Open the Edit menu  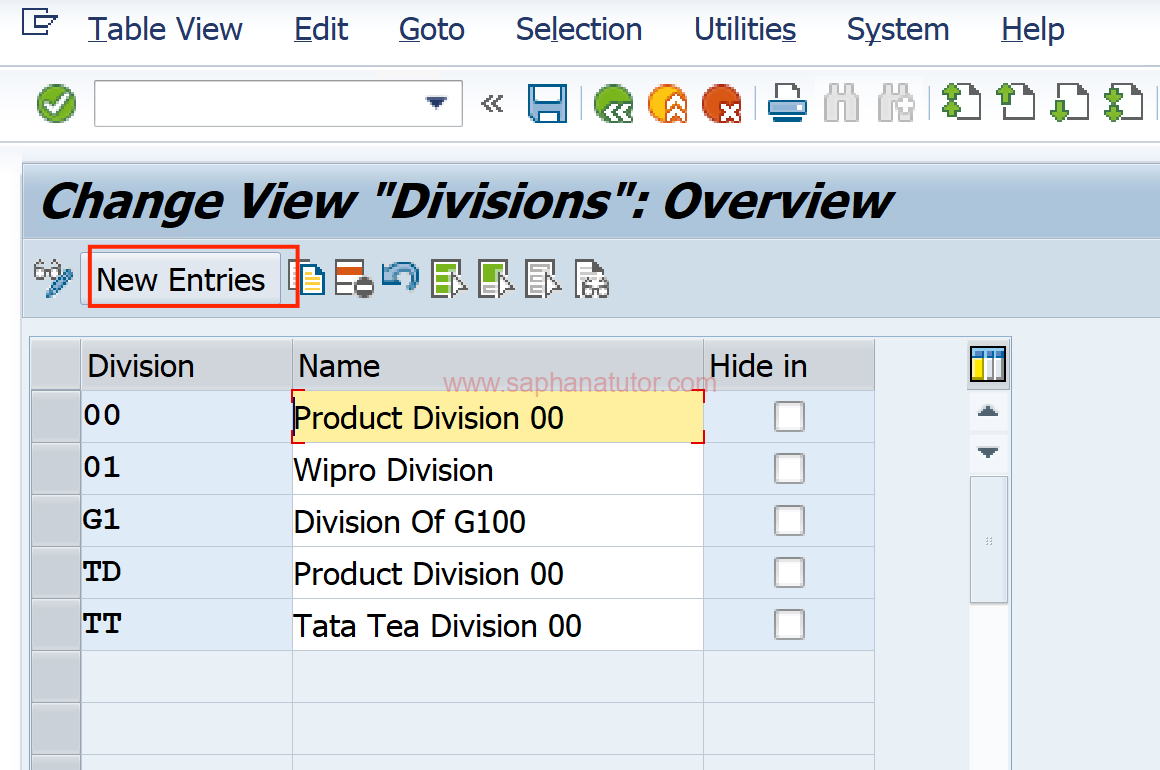click(321, 30)
